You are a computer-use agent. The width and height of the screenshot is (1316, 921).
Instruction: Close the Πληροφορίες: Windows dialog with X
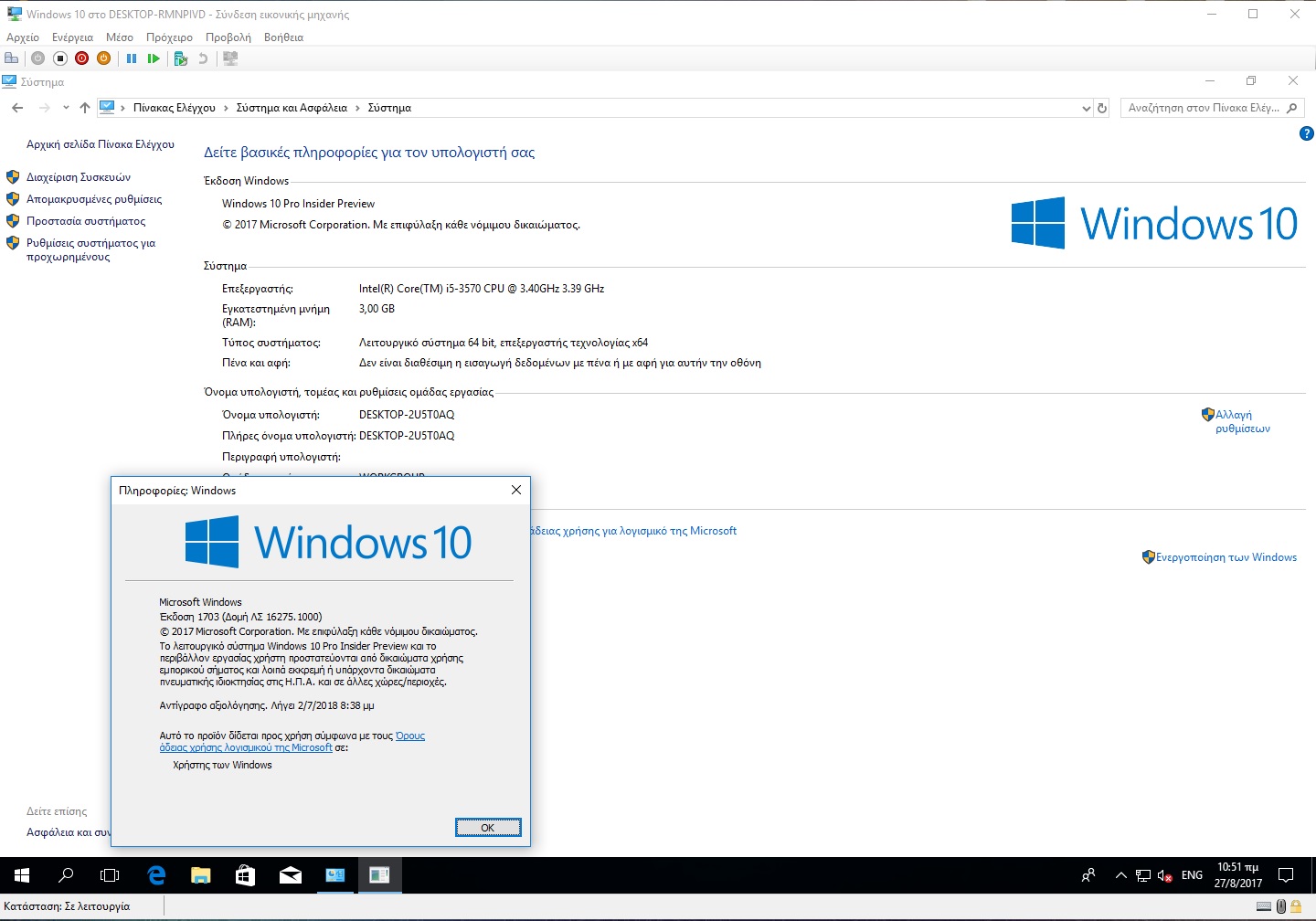pos(516,490)
